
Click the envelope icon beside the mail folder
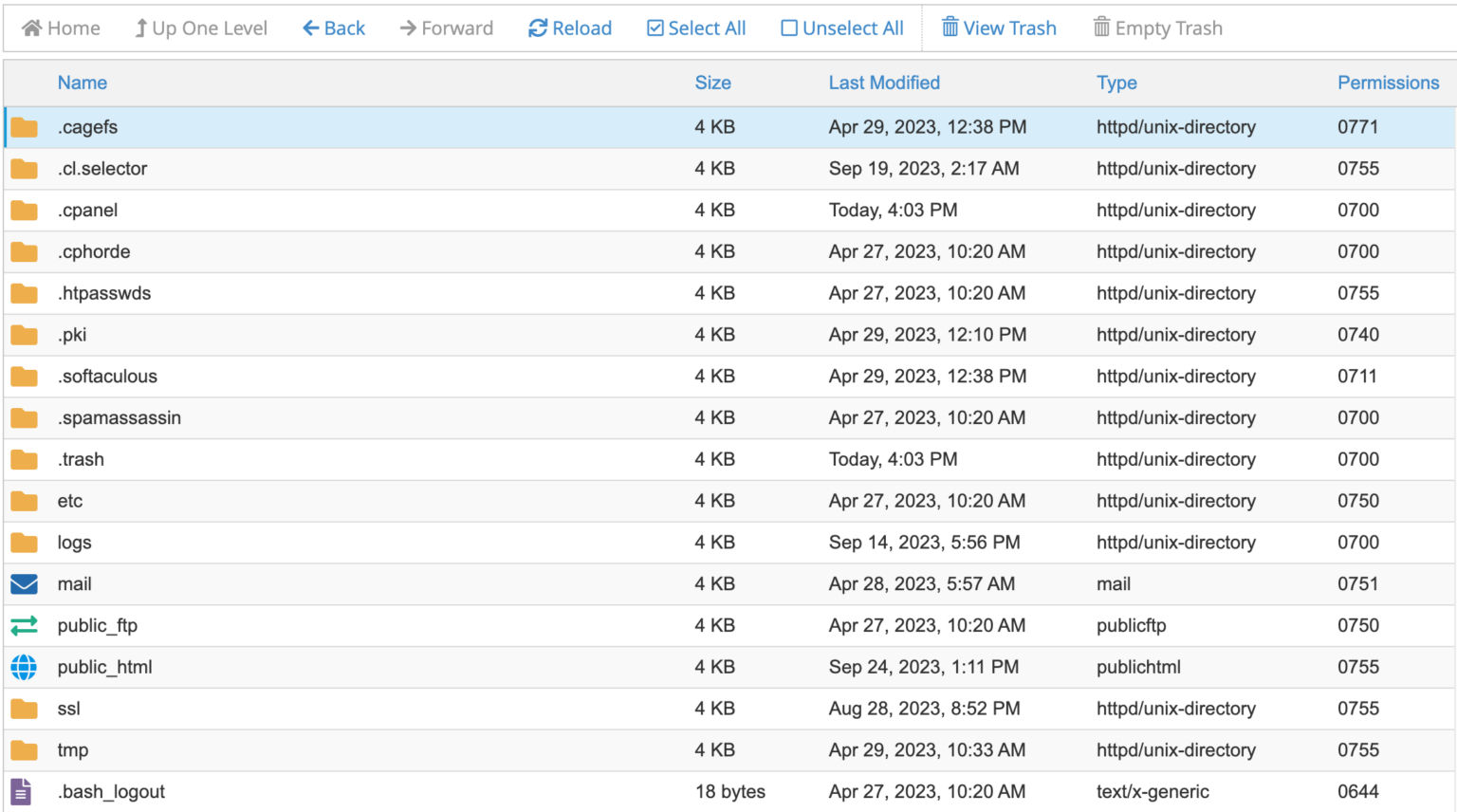point(24,583)
